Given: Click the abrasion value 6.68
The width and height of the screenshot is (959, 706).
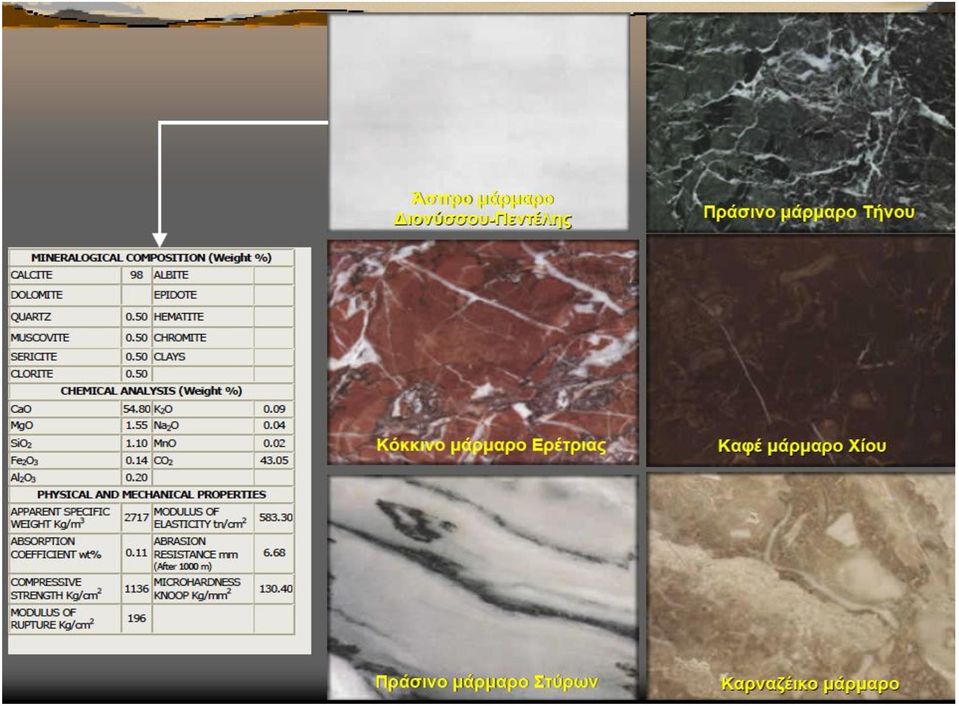Looking at the screenshot, I should pyautogui.click(x=274, y=552).
